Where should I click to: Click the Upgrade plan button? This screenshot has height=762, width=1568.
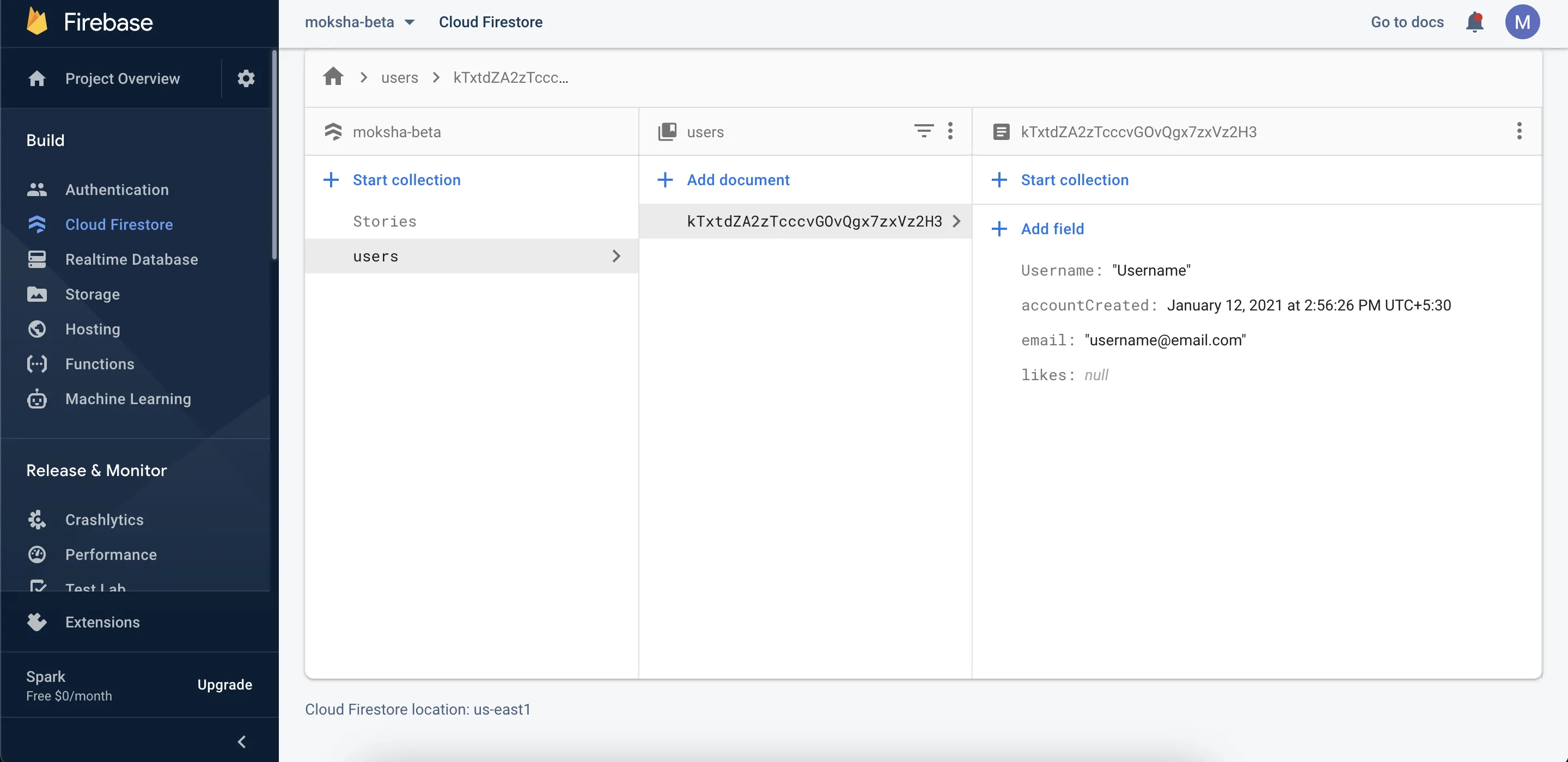pos(224,685)
